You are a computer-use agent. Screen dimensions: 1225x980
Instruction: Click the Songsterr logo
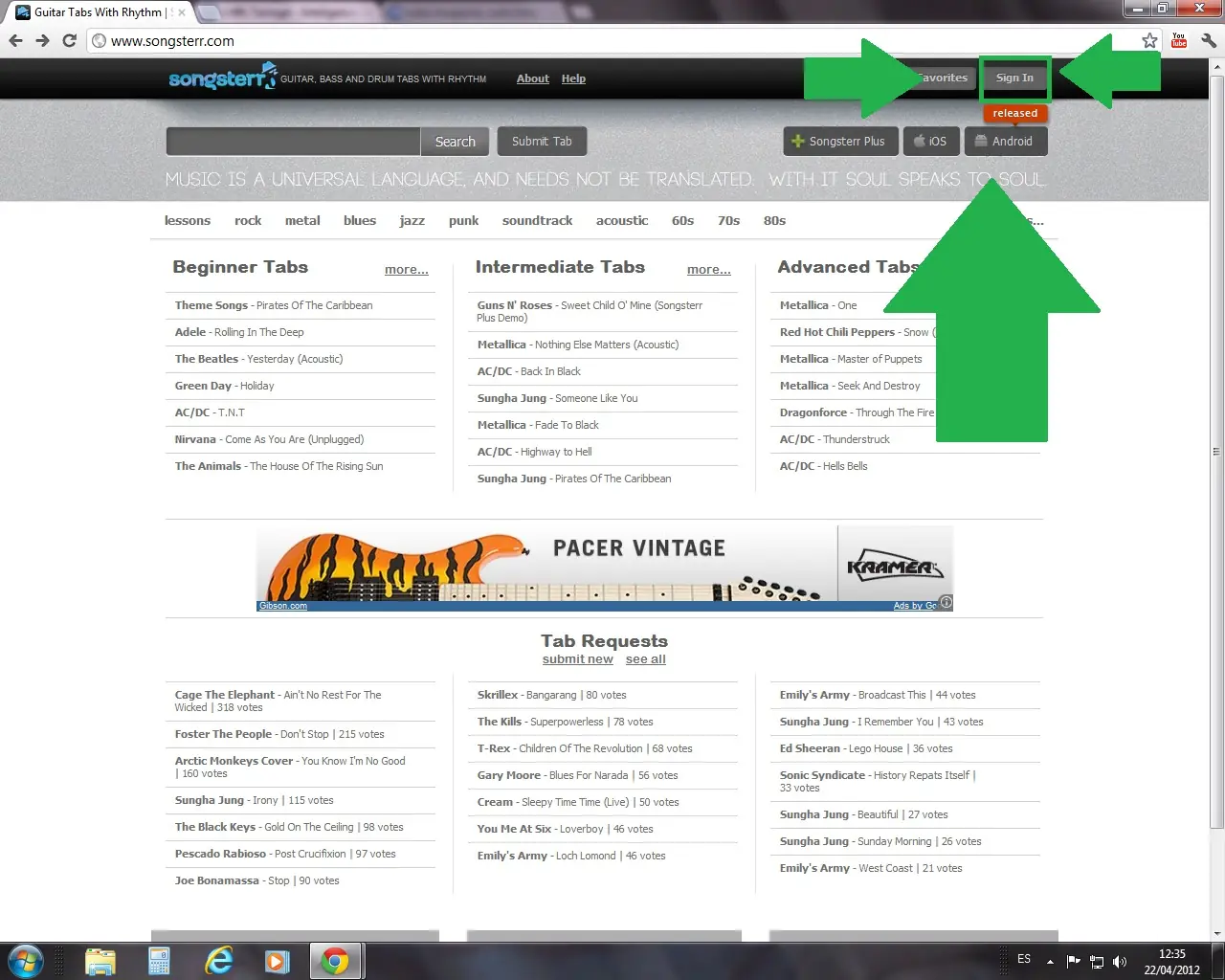pos(222,77)
